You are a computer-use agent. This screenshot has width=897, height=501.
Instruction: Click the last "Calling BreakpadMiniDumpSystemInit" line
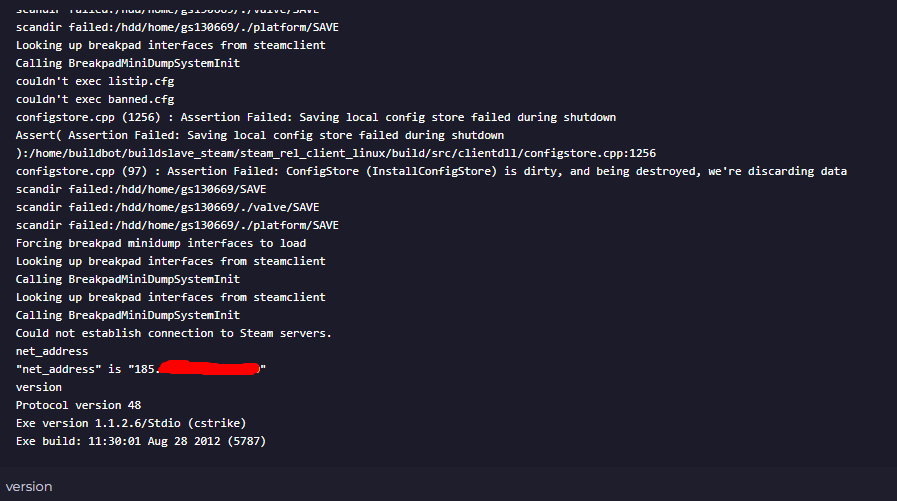pos(128,315)
